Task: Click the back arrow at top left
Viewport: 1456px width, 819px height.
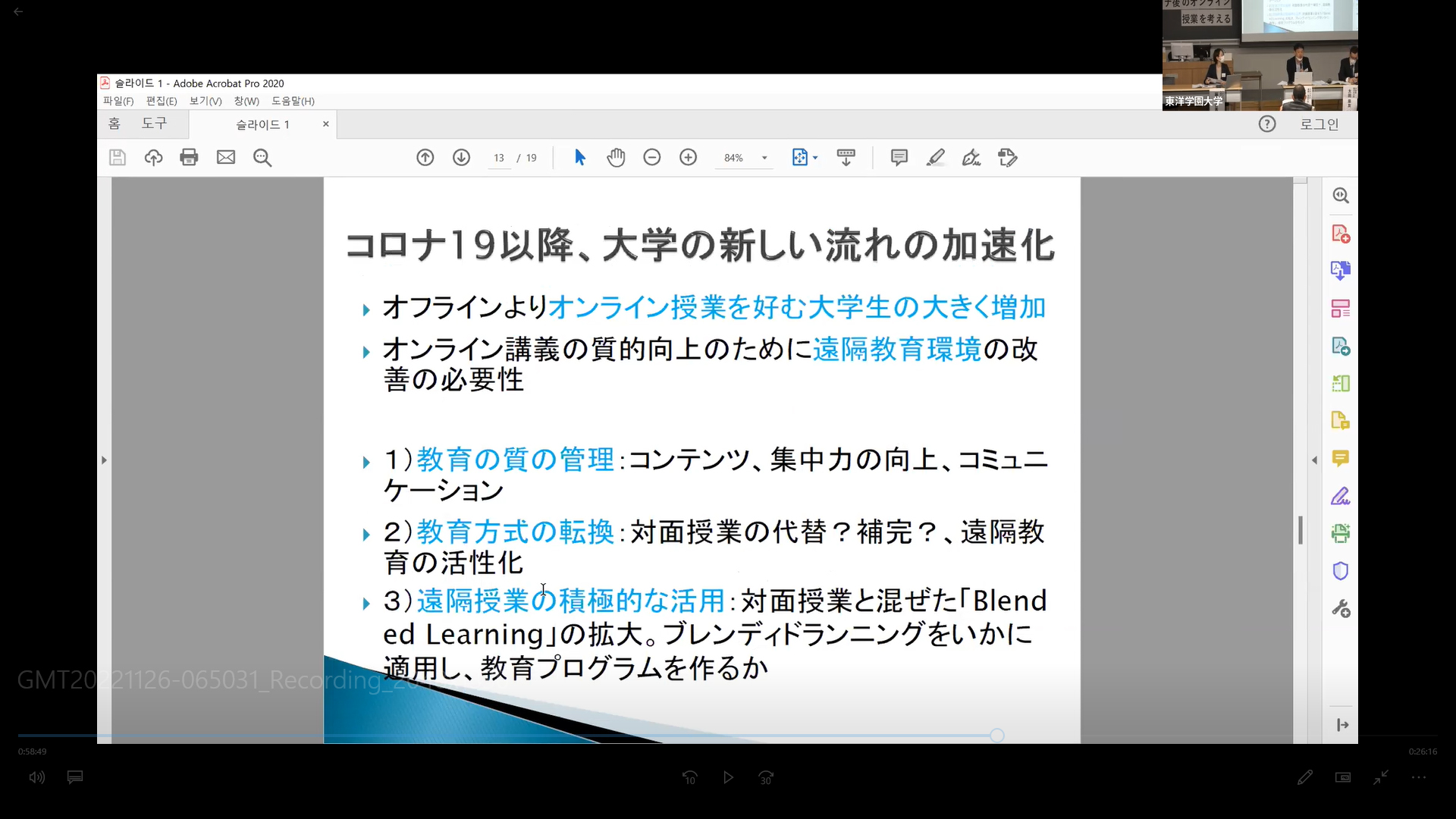Action: tap(18, 11)
